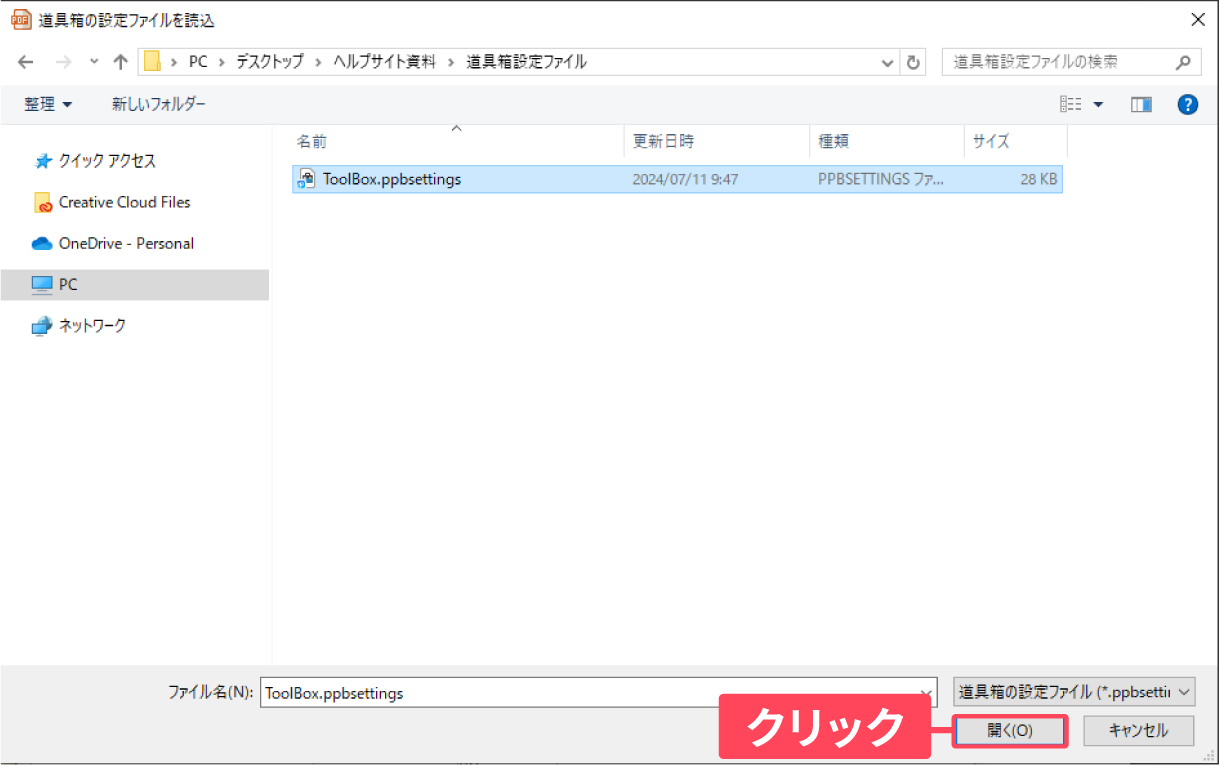This screenshot has width=1219, height=765.
Task: Open the 整理 menu
Action: point(49,104)
